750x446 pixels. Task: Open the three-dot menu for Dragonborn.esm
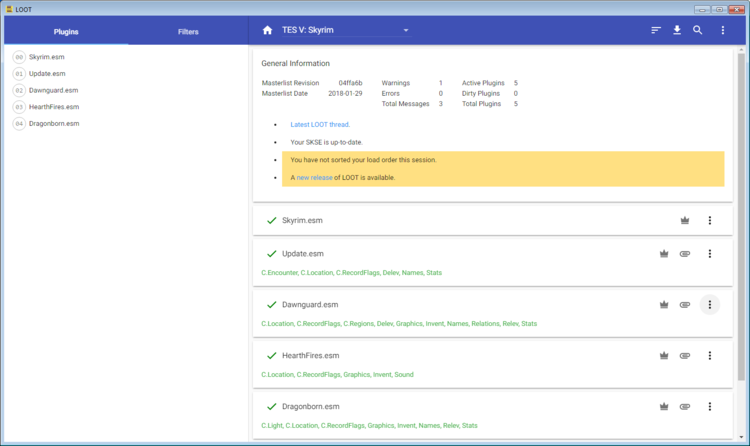pos(710,406)
